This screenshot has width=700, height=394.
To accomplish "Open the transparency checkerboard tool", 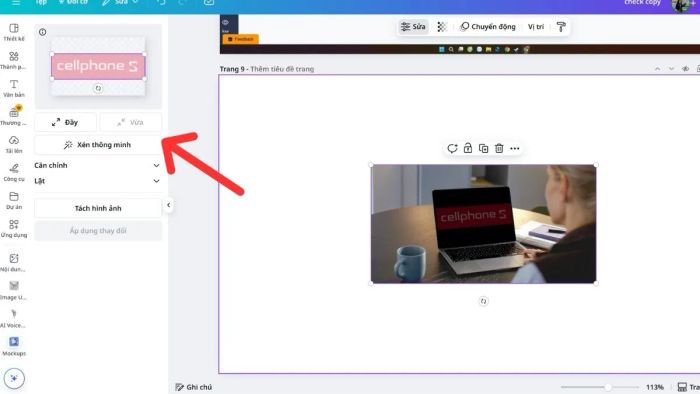I will (x=442, y=27).
